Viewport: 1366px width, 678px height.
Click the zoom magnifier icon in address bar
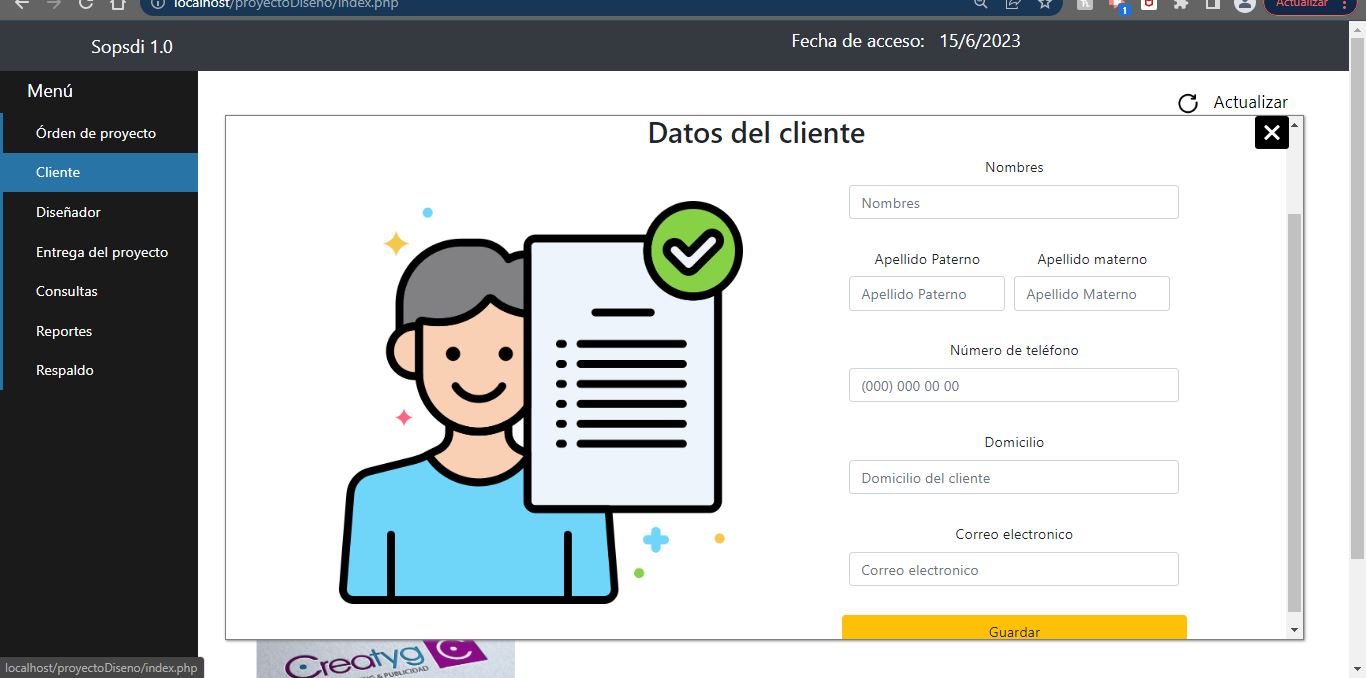coord(981,4)
